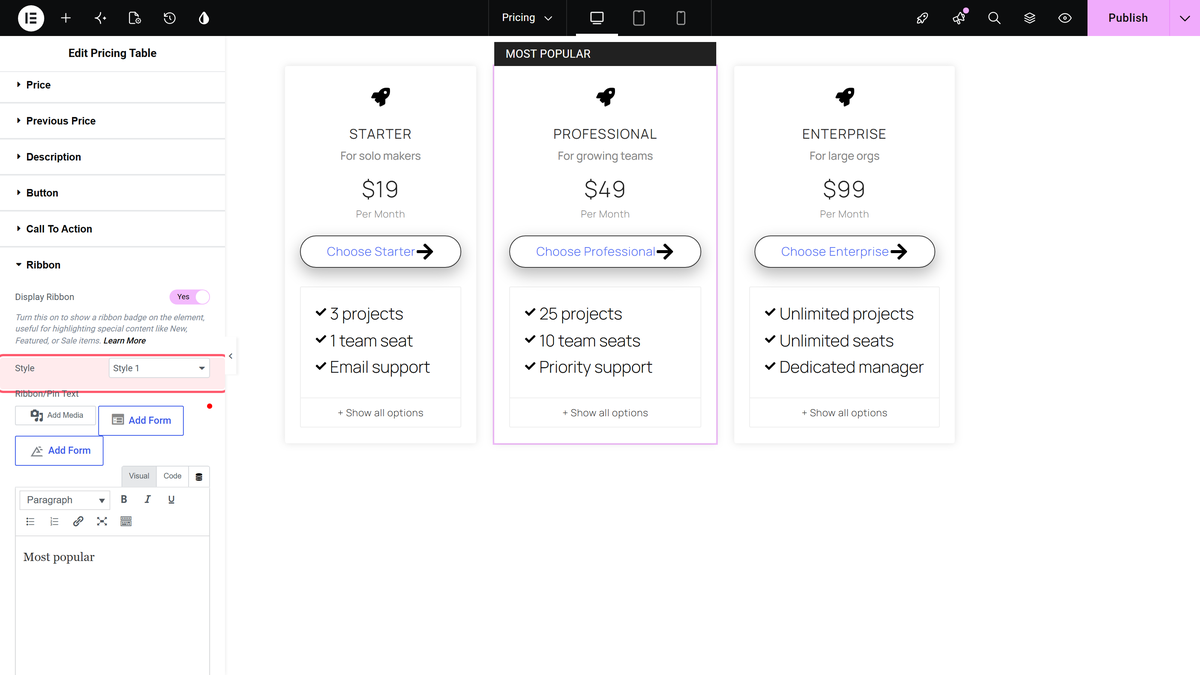Click the Publish button
Screen dimensions: 1200x675
pos(1128,18)
